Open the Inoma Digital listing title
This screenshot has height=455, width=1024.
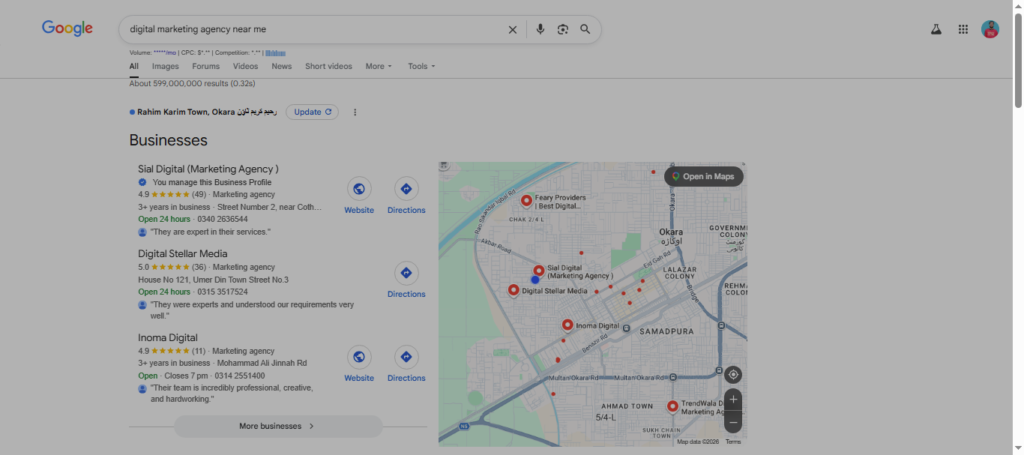point(167,338)
